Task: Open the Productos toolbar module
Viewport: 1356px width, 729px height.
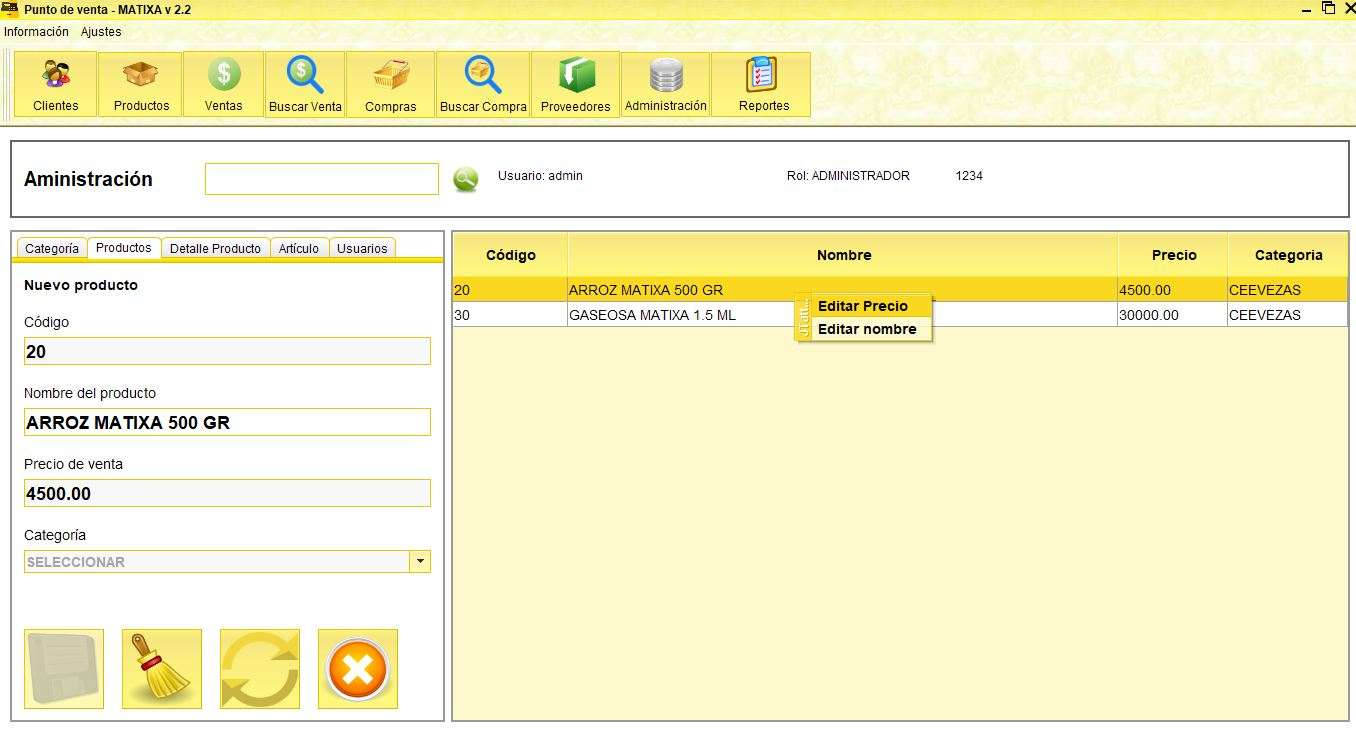Action: [141, 84]
